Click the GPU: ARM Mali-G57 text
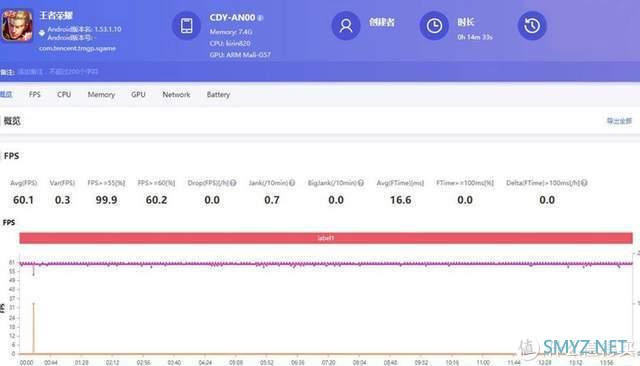This screenshot has height=366, width=640. tap(240, 54)
